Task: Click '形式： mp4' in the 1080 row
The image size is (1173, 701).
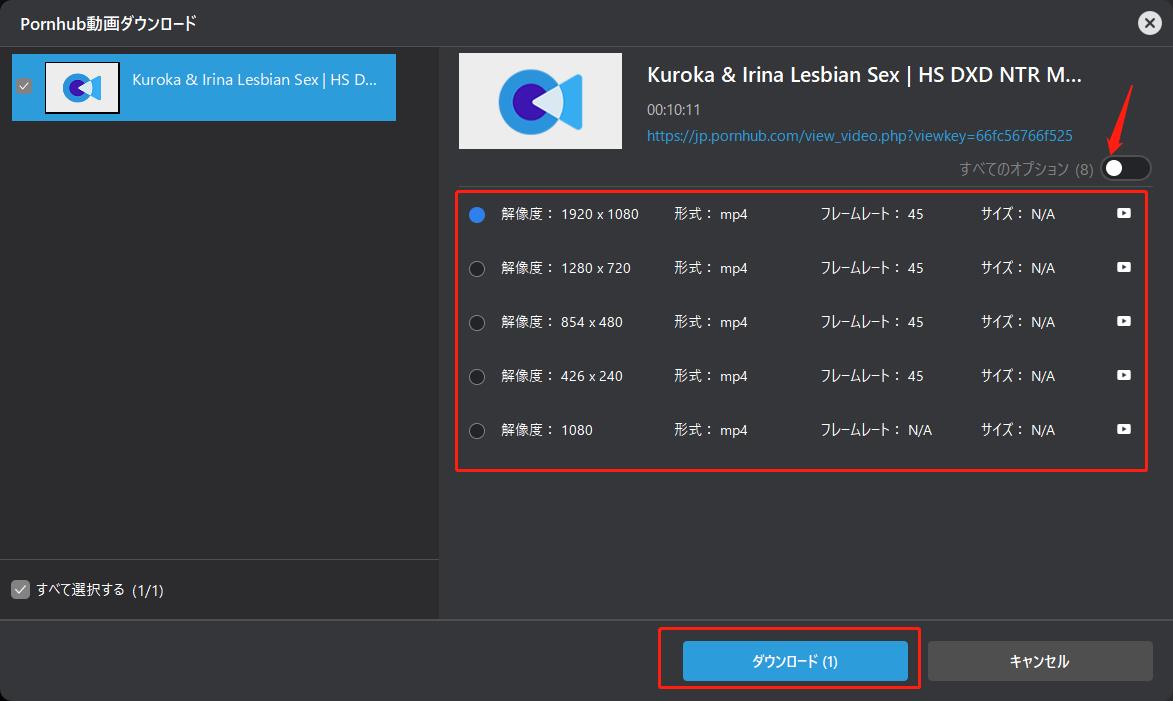Action: point(711,429)
